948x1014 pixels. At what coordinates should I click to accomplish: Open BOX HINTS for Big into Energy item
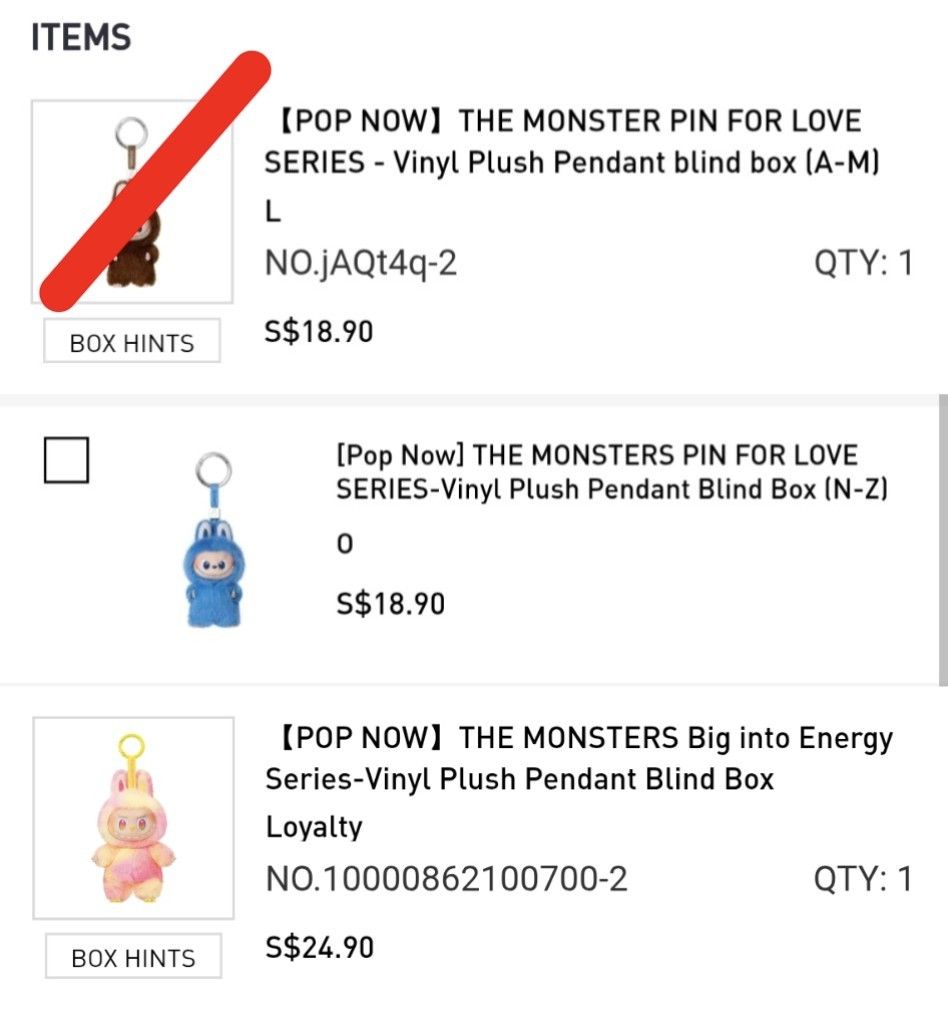(x=133, y=958)
